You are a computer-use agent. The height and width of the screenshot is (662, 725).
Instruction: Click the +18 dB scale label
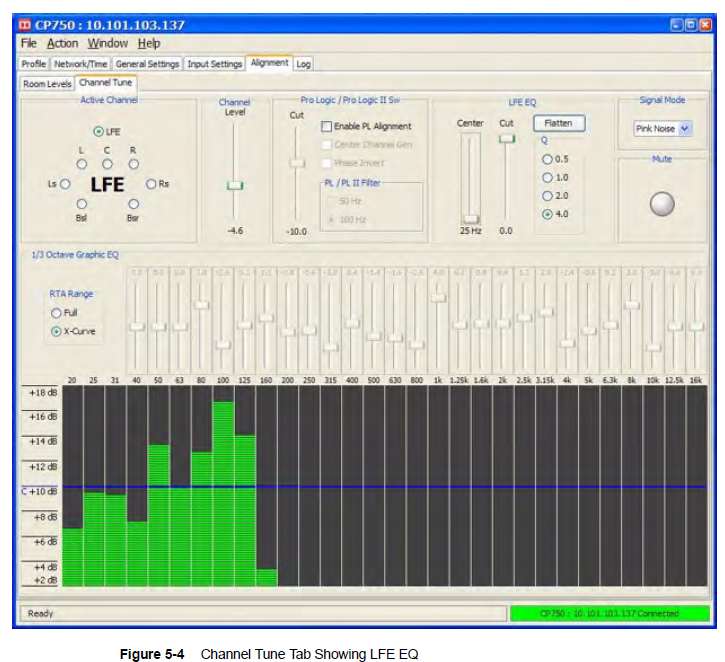point(43,392)
